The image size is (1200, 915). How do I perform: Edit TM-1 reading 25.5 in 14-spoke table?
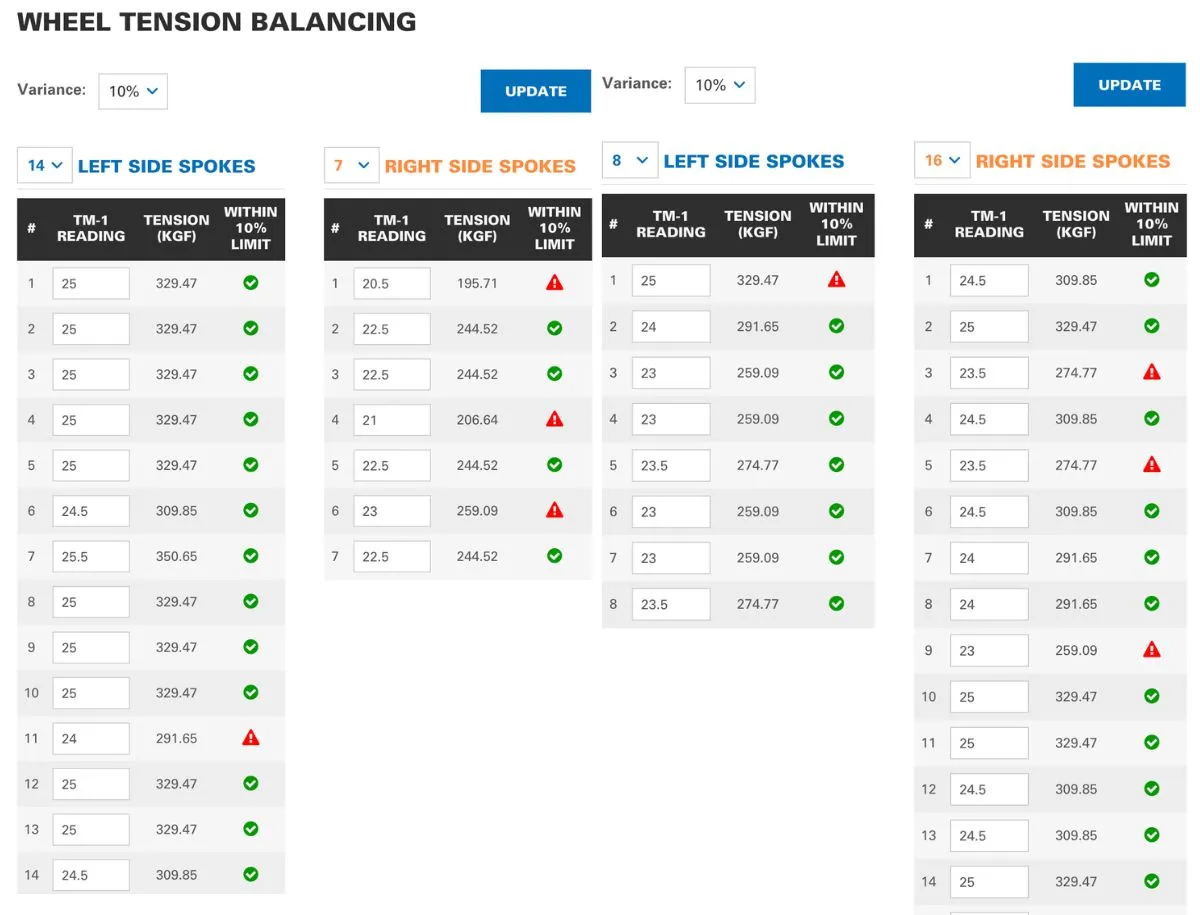91,556
